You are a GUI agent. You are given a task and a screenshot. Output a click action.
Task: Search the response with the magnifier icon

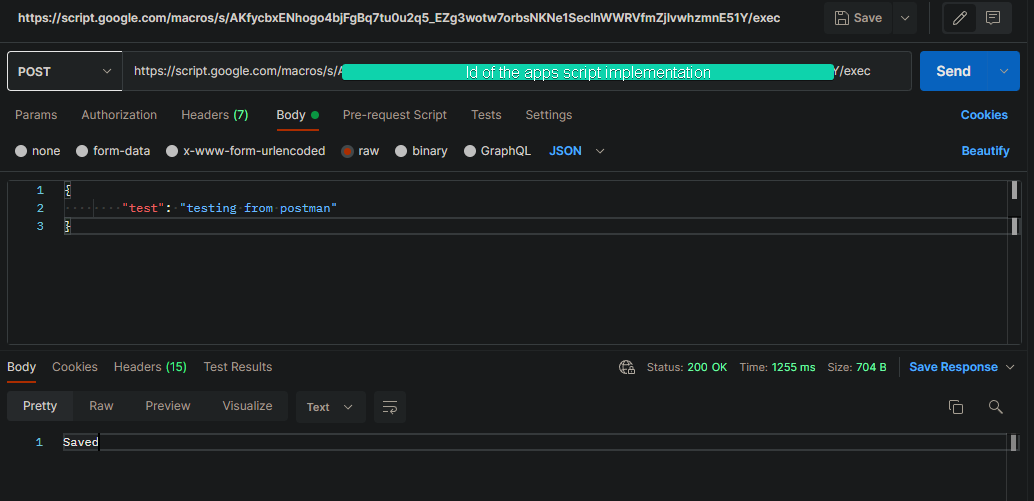(996, 407)
